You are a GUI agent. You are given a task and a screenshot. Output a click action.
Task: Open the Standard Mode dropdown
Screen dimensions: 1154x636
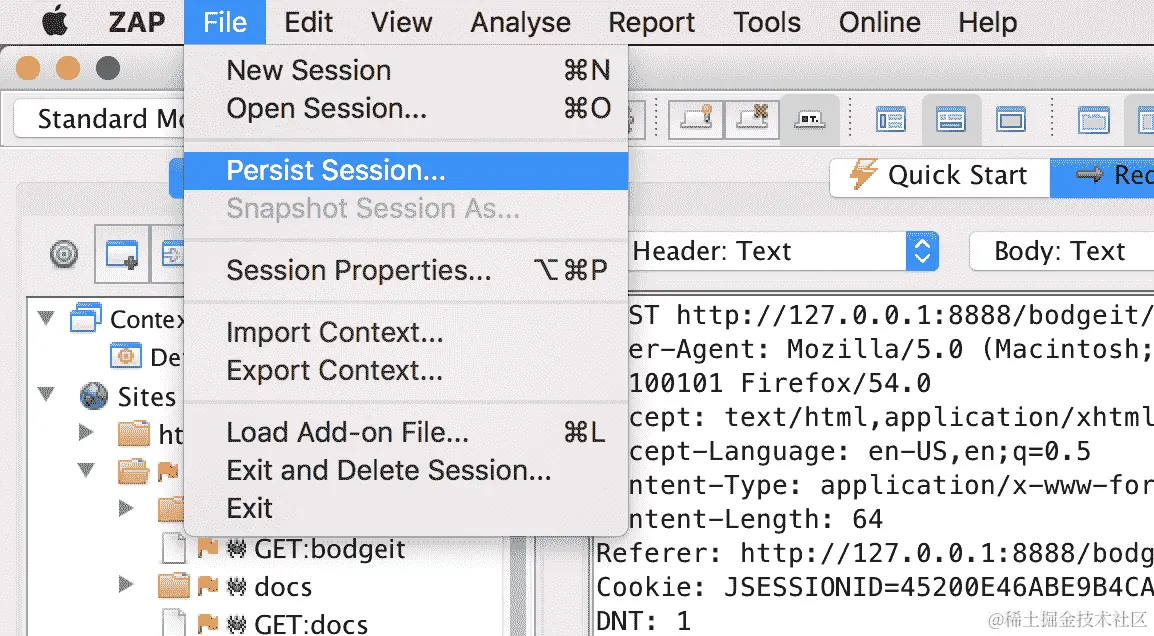pyautogui.click(x=99, y=119)
